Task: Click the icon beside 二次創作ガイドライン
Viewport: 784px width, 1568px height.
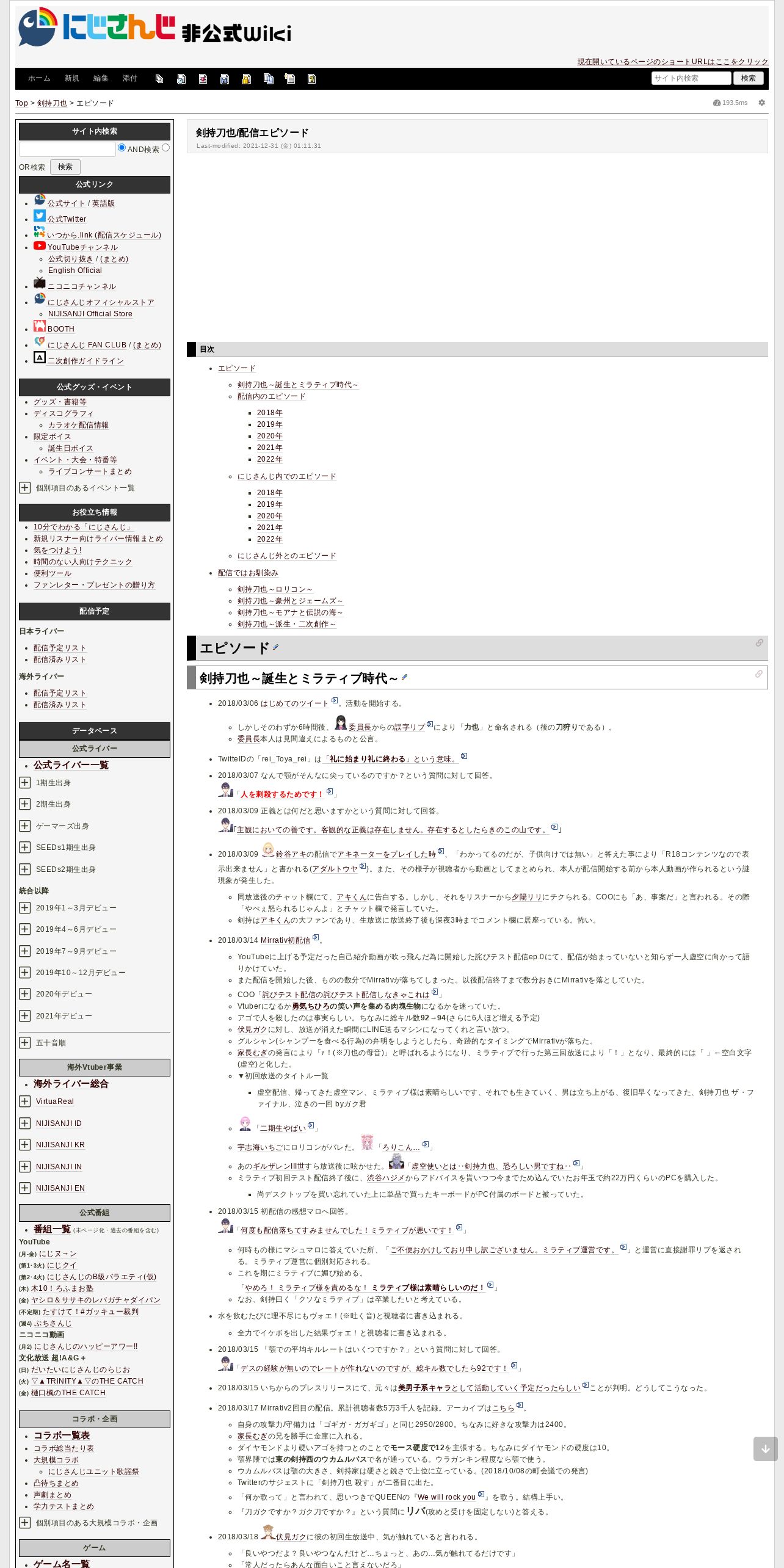Action: [x=40, y=357]
